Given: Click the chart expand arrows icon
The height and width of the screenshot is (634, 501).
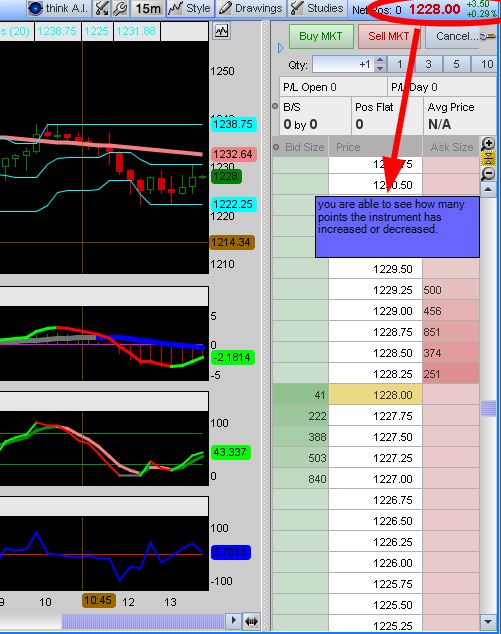Looking at the screenshot, I should (251, 621).
